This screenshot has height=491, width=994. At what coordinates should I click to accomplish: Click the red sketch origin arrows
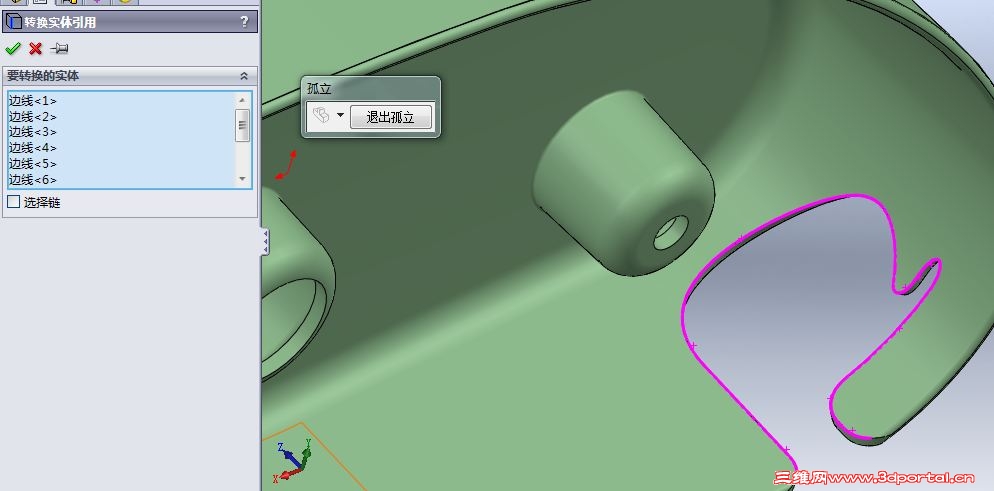285,165
